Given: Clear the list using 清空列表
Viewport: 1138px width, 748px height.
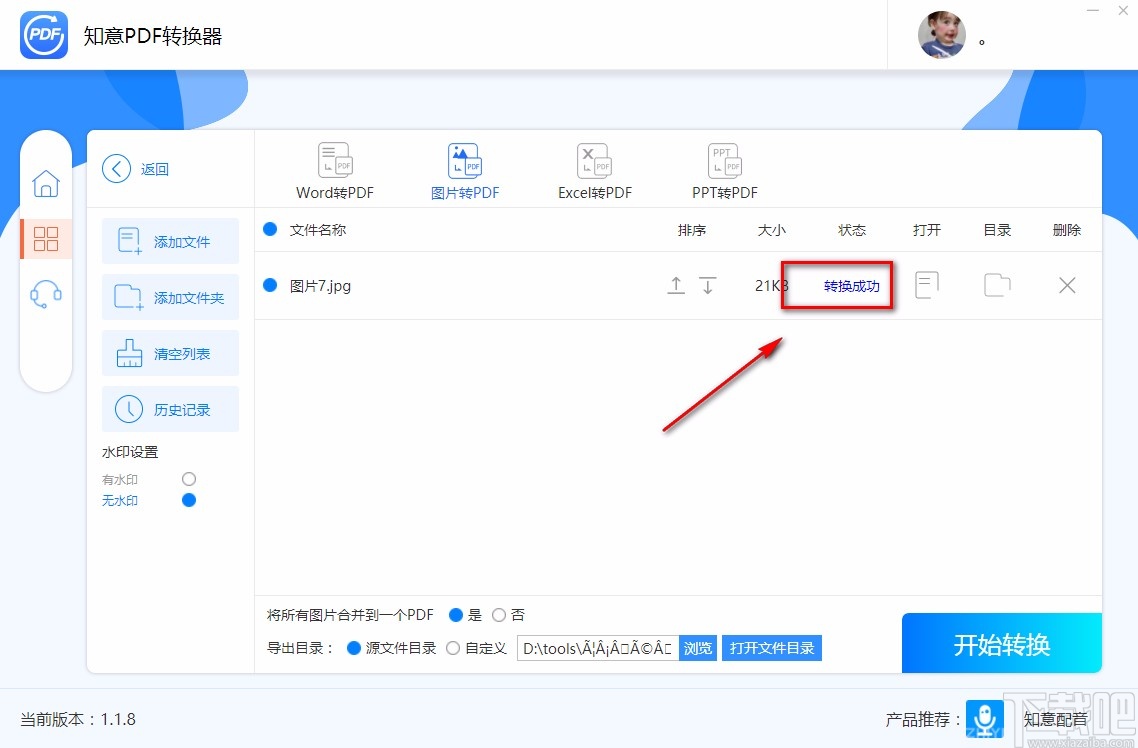Looking at the screenshot, I should [170, 353].
